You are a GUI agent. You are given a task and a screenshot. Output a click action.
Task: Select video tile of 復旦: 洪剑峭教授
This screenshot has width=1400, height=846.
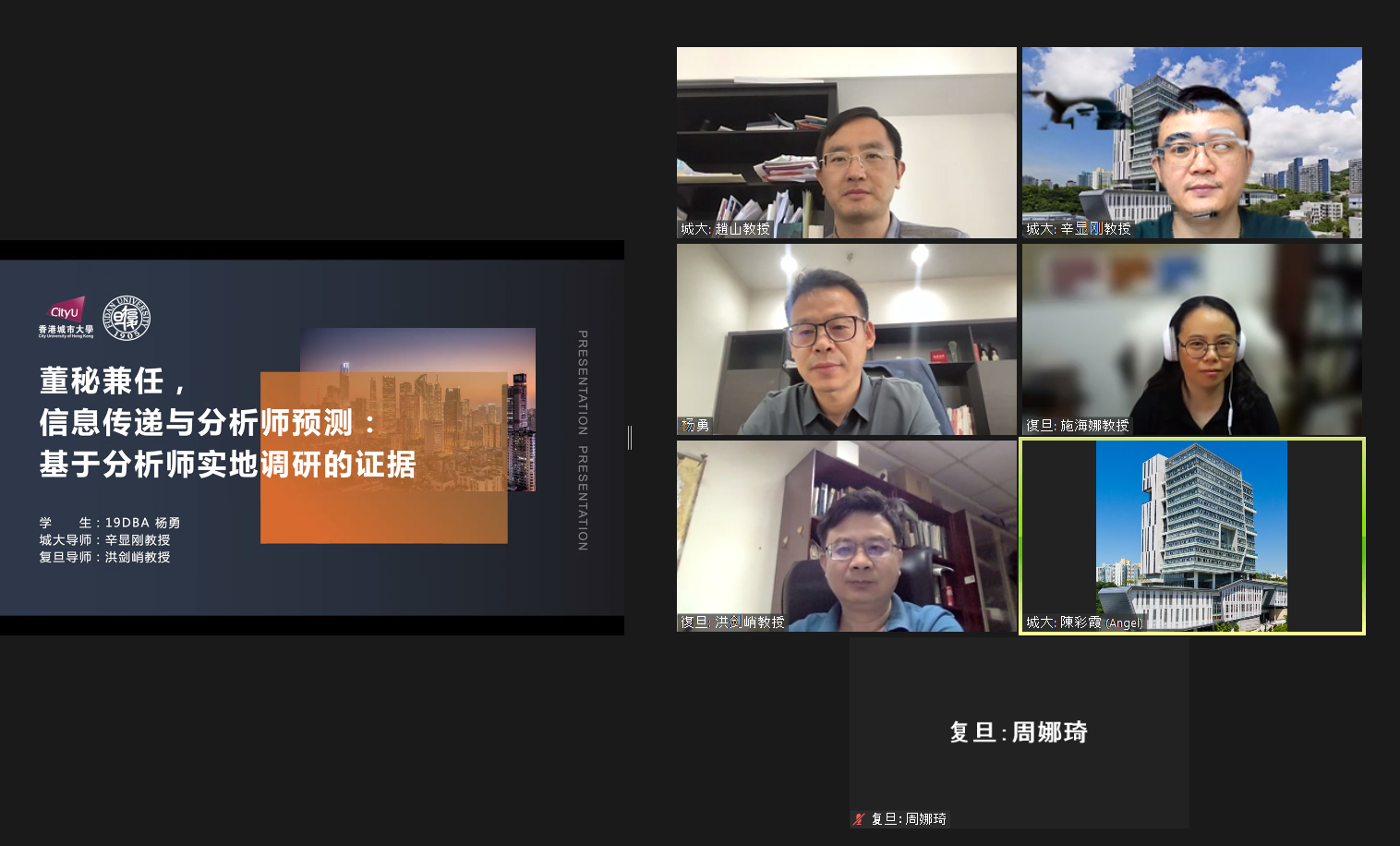tap(846, 536)
